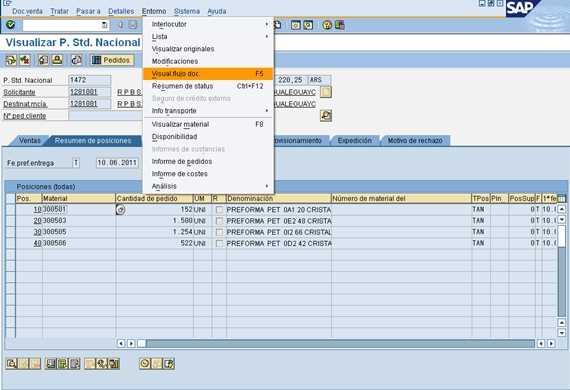
Task: Click the magnifier detail icon at bottom left
Action: [x=11, y=363]
